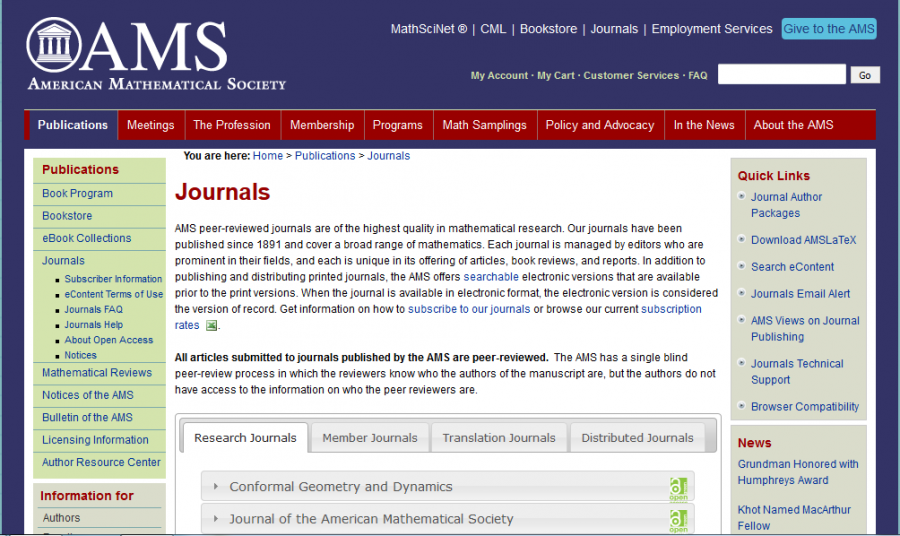This screenshot has height=536, width=900.
Task: Open AMS Views on Journal Publishing
Action: click(x=805, y=329)
